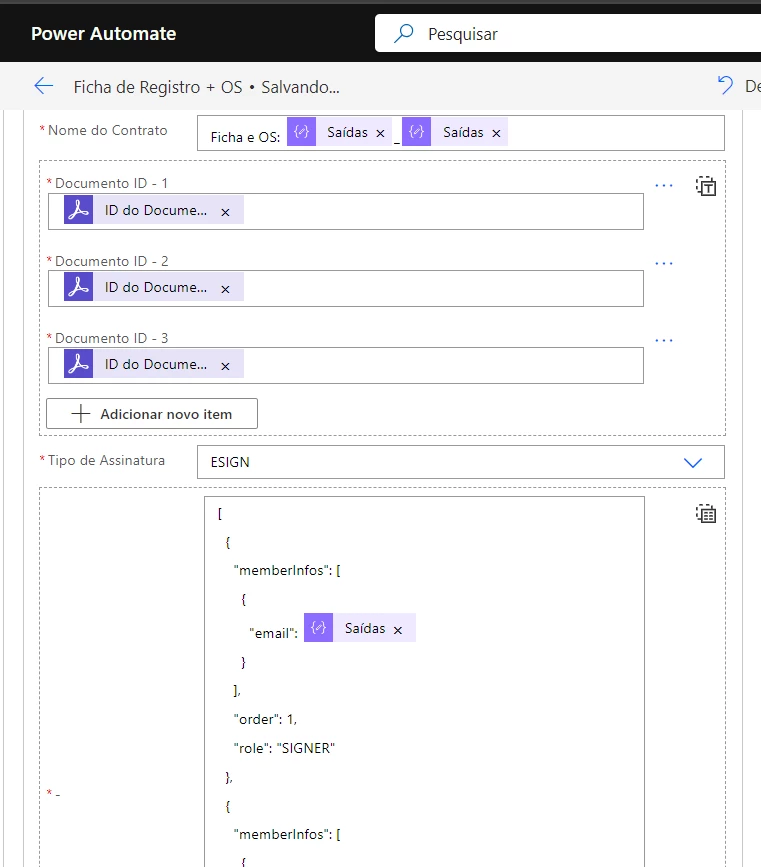
Task: Go back with the left arrow
Action: (x=44, y=86)
